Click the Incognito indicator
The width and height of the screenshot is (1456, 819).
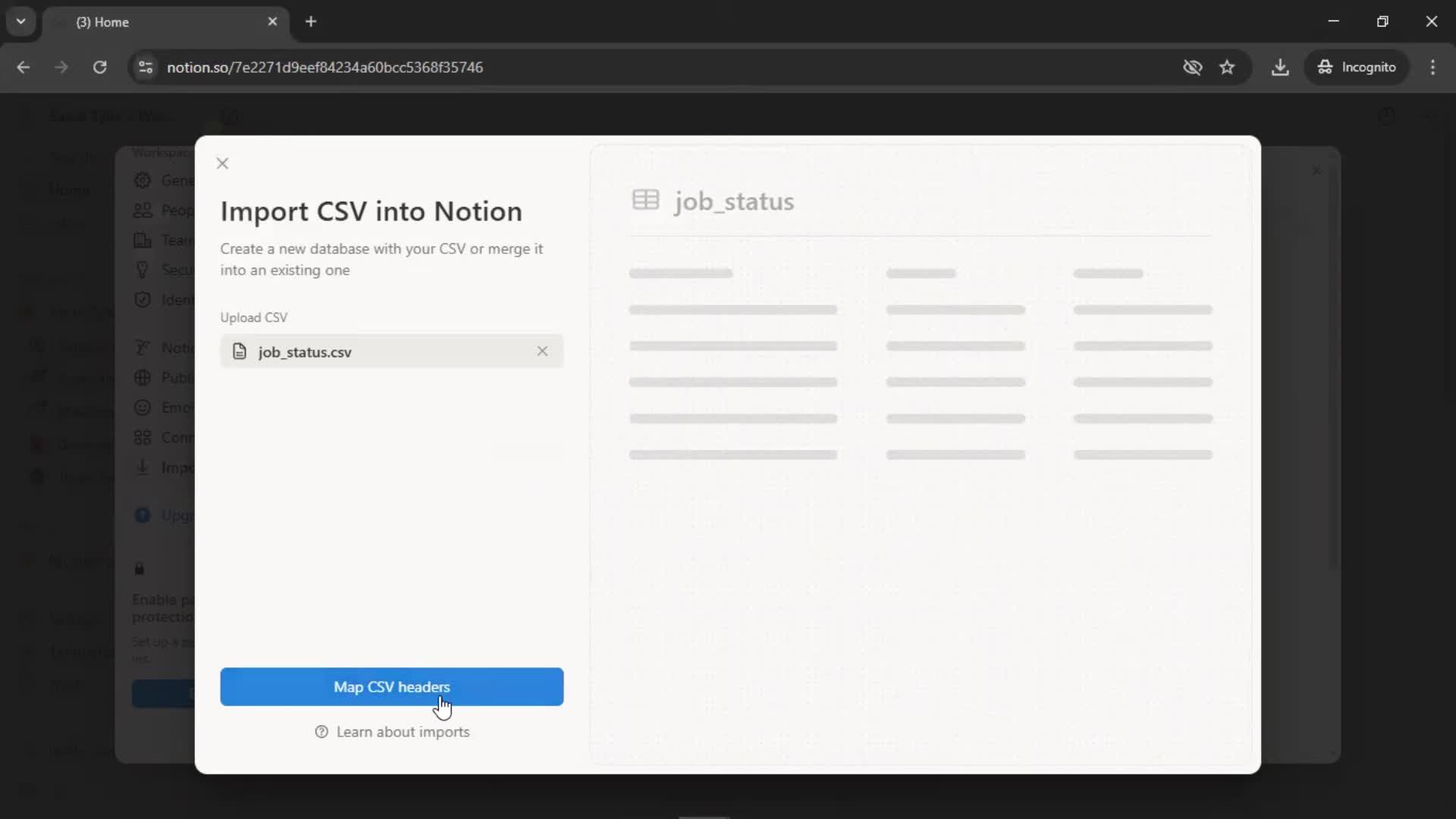(x=1356, y=67)
